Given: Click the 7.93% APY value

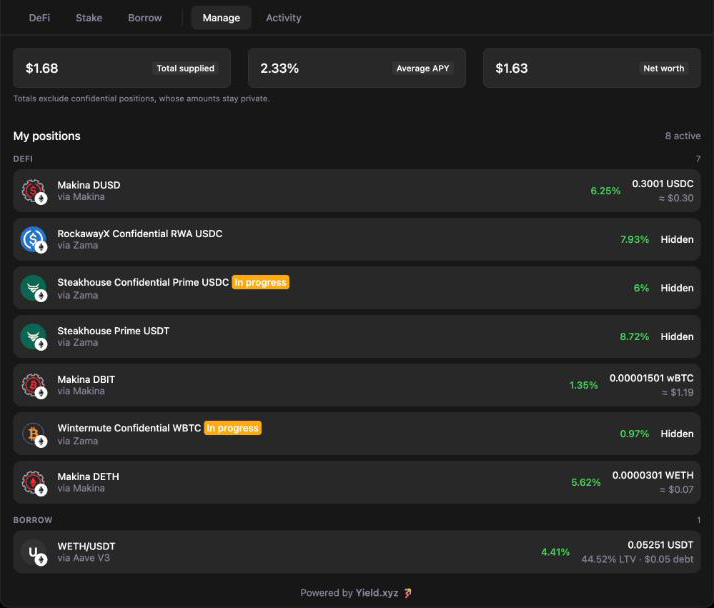Looking at the screenshot, I should (634, 240).
